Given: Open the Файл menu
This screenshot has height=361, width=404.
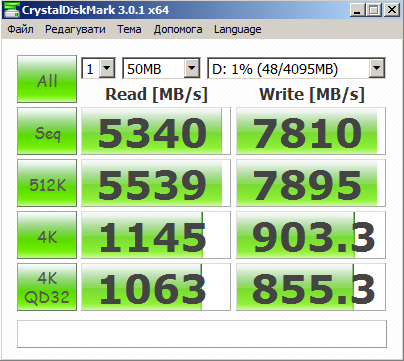Looking at the screenshot, I should pyautogui.click(x=20, y=29).
